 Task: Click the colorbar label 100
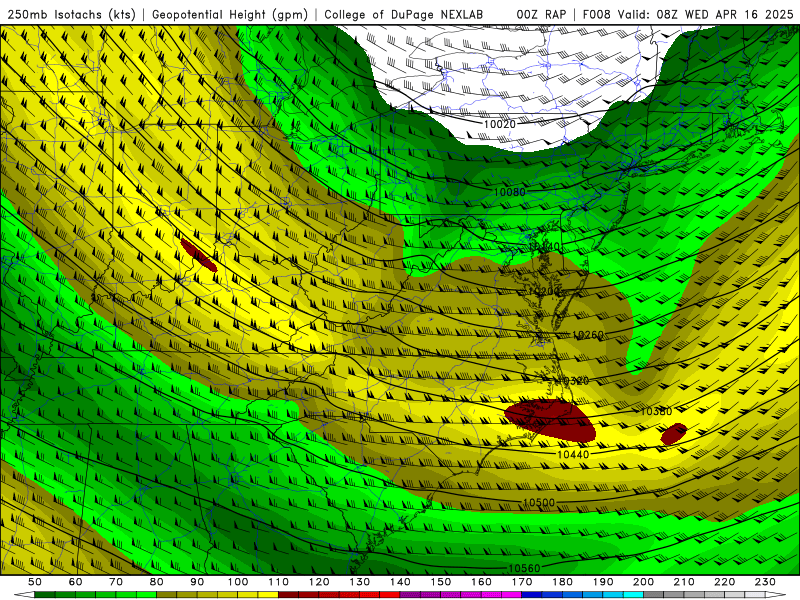pos(238,582)
